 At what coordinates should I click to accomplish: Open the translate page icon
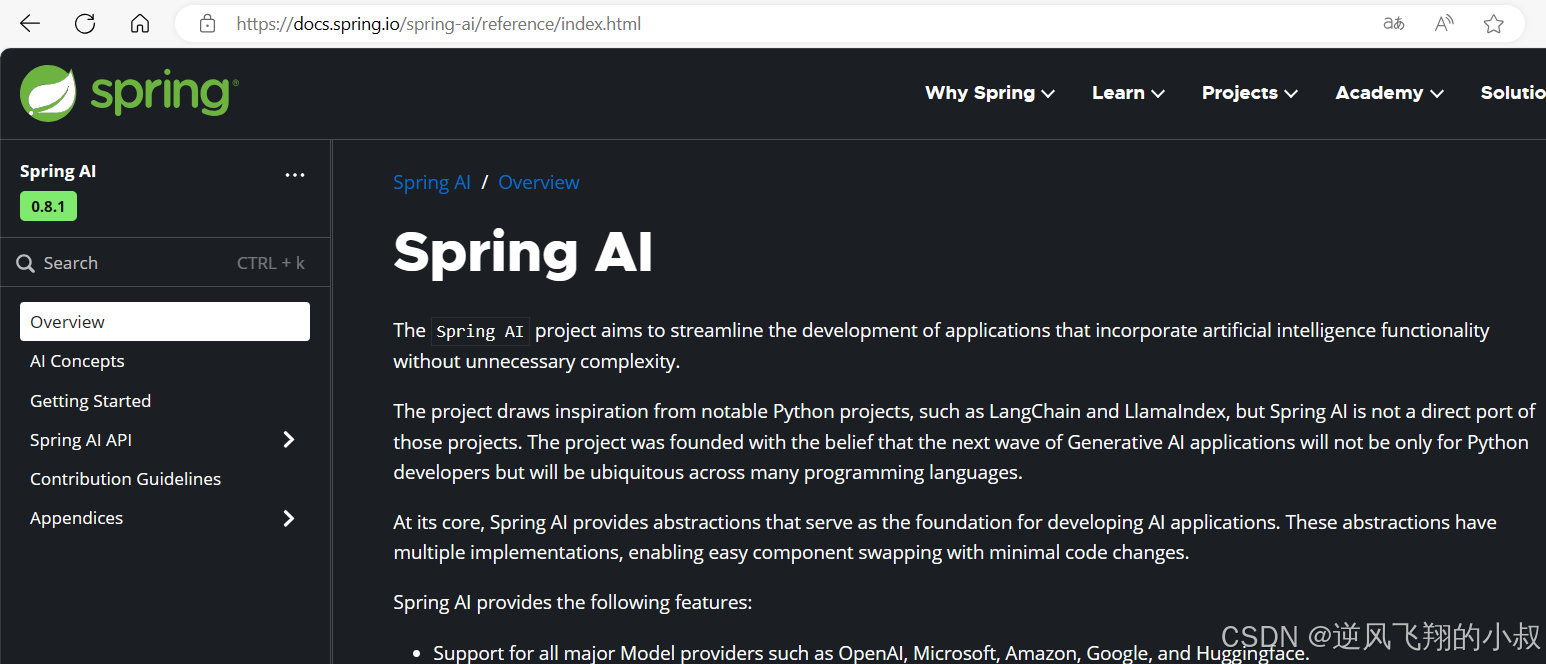[x=1393, y=24]
